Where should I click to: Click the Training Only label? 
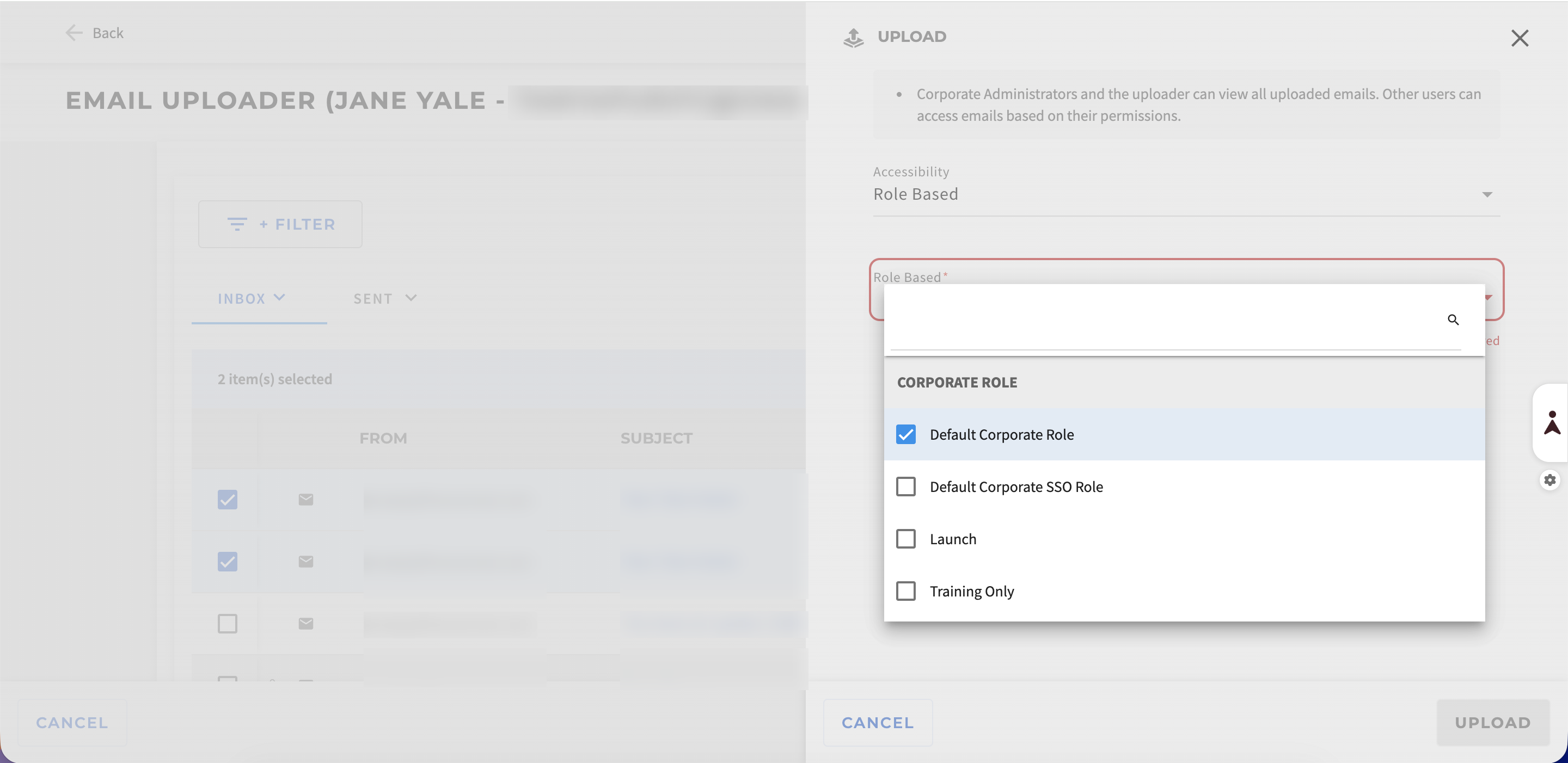pyautogui.click(x=971, y=592)
